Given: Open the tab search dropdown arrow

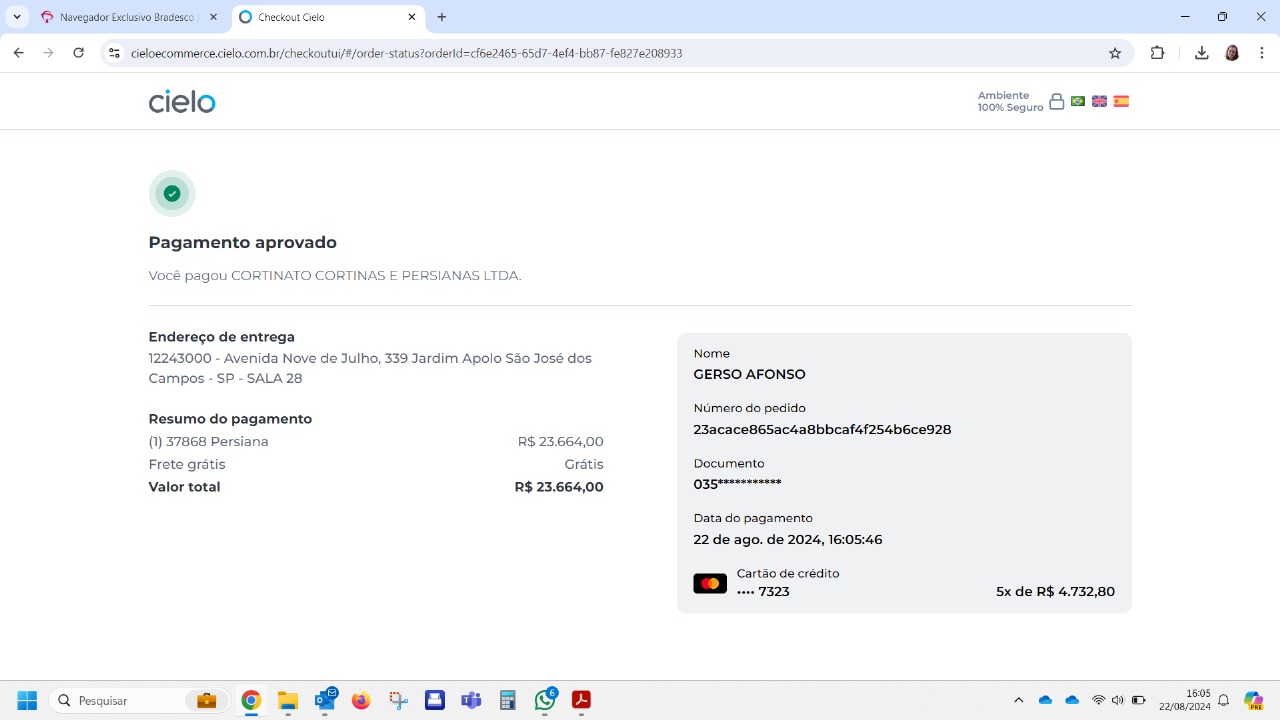Looking at the screenshot, I should point(17,17).
